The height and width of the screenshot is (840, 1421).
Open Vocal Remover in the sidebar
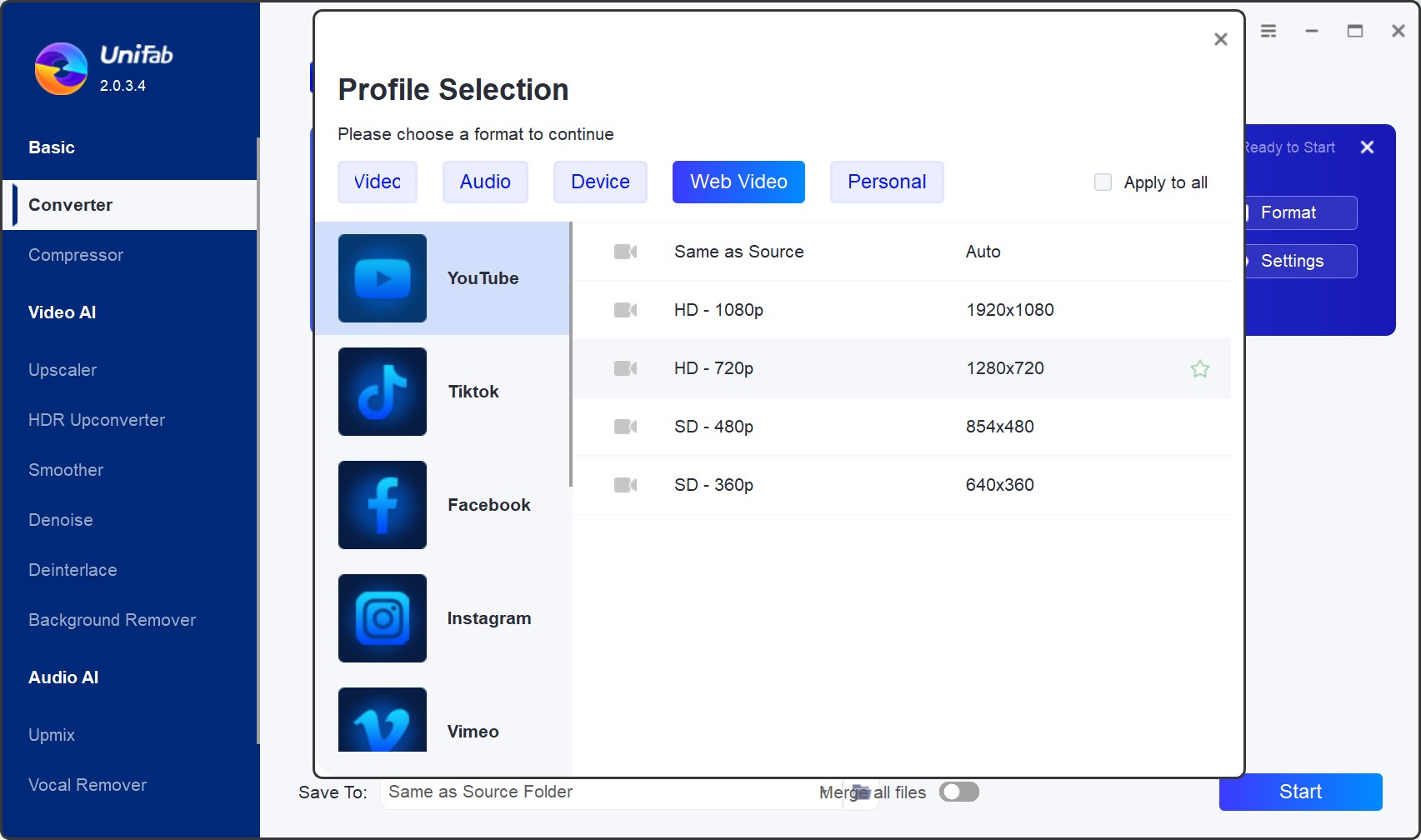click(88, 785)
